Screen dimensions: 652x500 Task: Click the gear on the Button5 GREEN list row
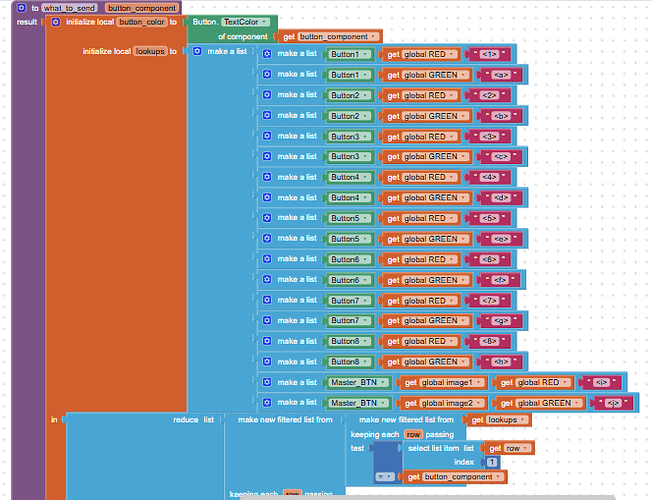coord(267,239)
